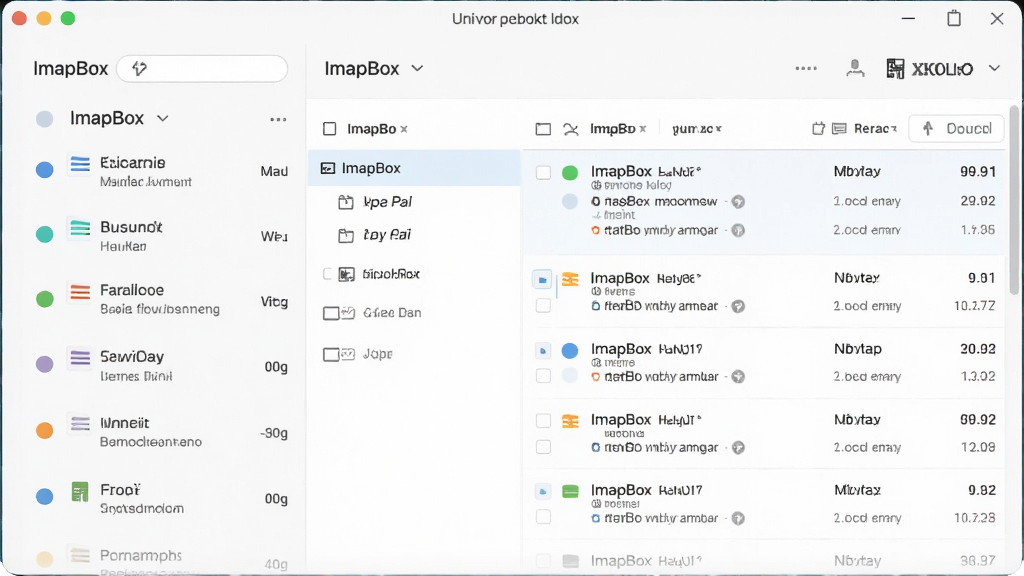Viewport: 1024px width, 576px height.
Task: Open the Busundt sidebar entry
Action: pos(161,235)
